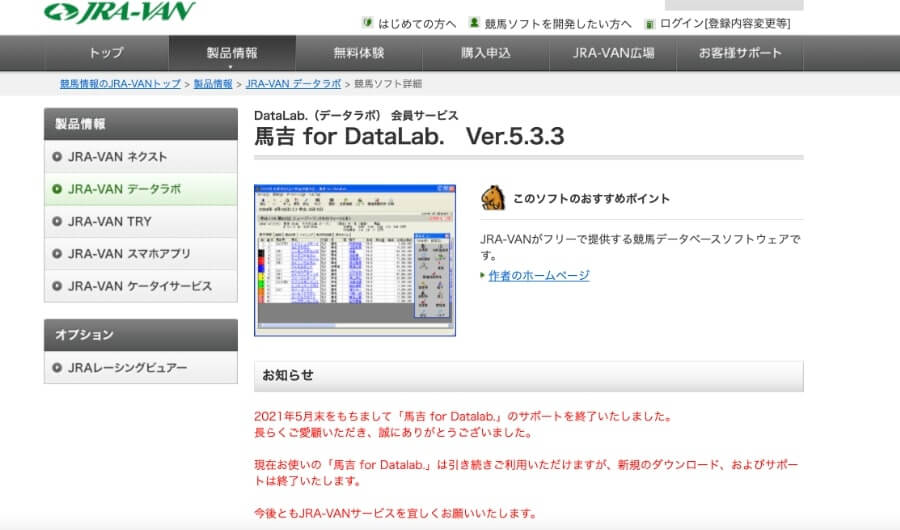Open the 作者のホームページ link
The width and height of the screenshot is (900, 530).
539,276
